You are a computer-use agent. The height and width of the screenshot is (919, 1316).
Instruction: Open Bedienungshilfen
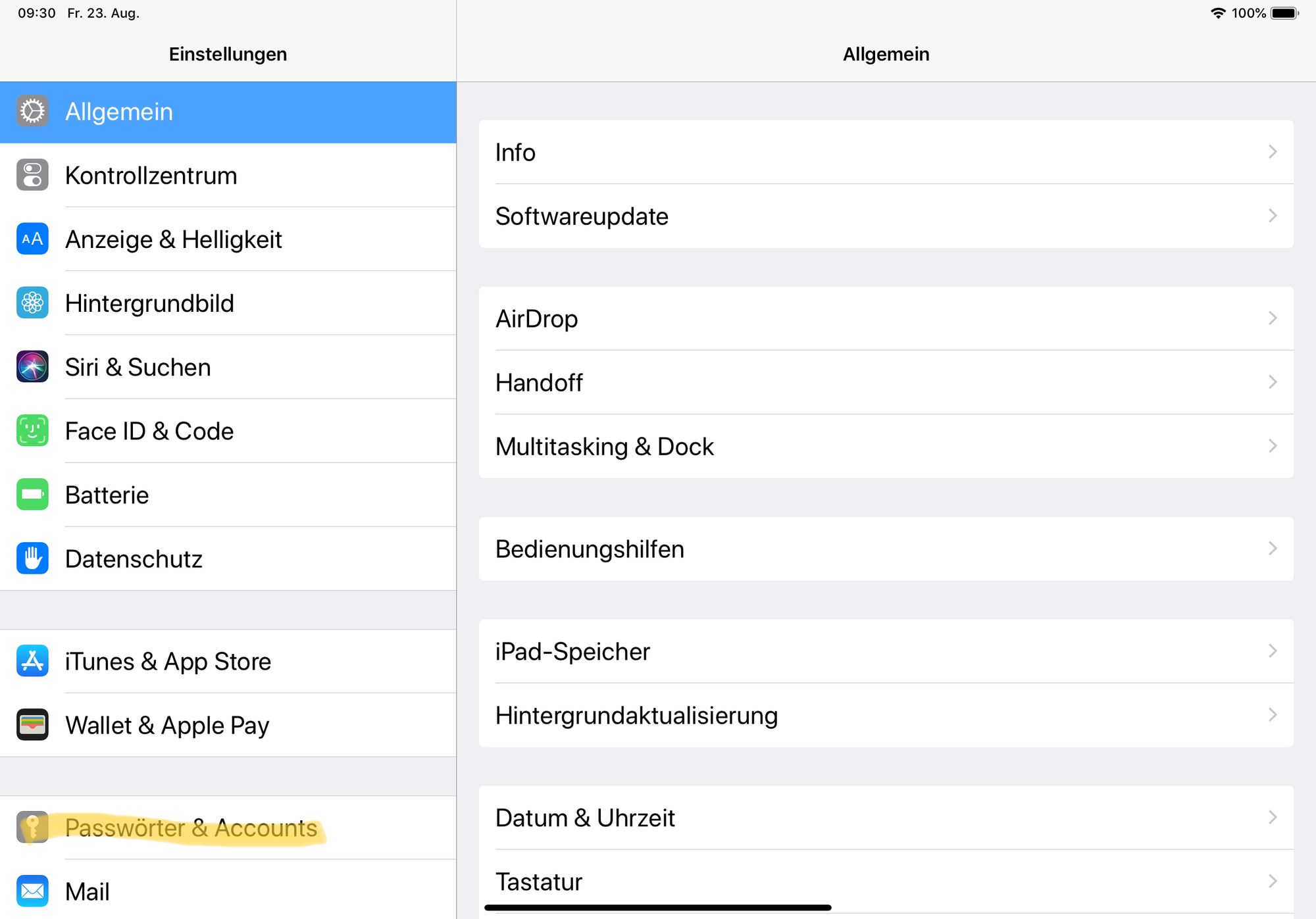click(886, 549)
